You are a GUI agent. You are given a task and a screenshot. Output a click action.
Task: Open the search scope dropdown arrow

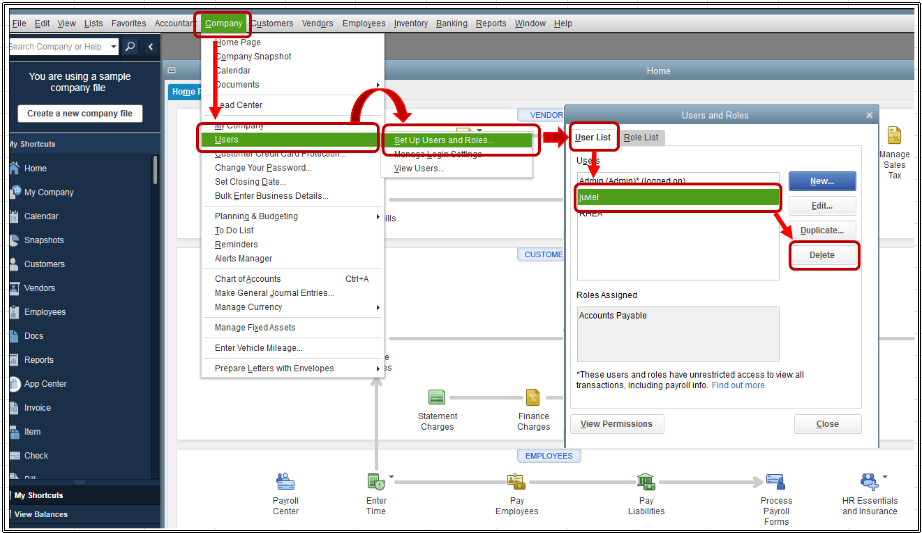coord(113,46)
